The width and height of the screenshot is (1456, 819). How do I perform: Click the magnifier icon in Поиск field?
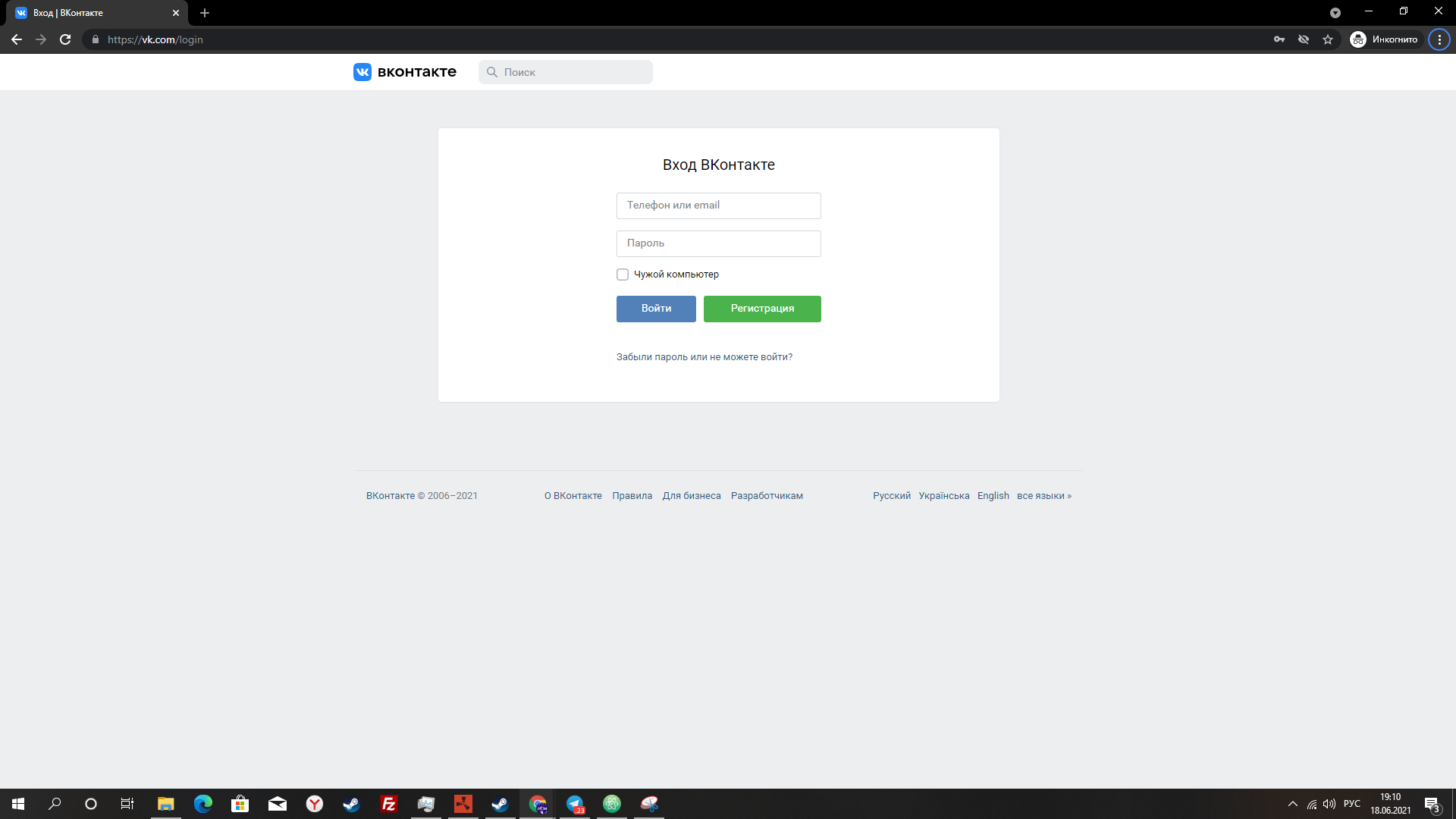click(492, 72)
